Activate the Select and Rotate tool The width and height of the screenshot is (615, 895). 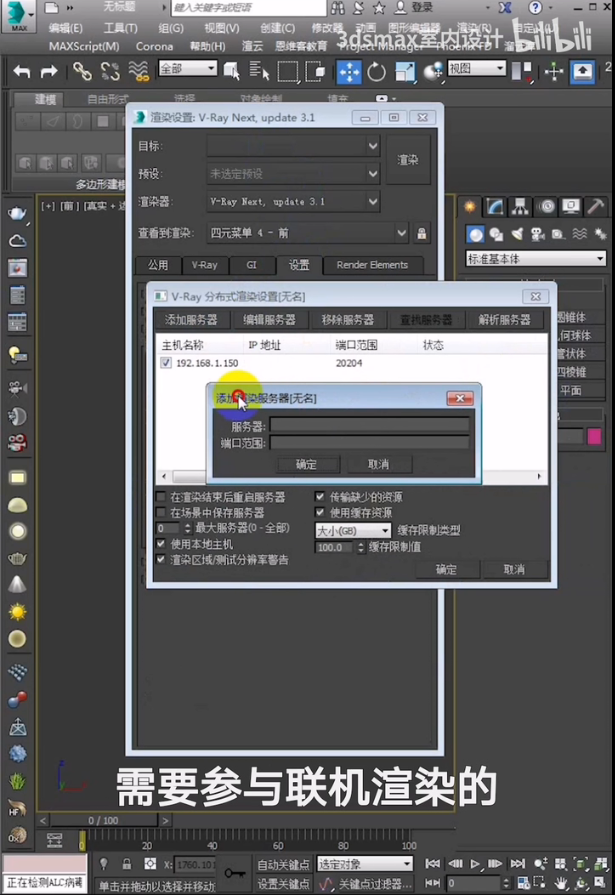point(376,71)
